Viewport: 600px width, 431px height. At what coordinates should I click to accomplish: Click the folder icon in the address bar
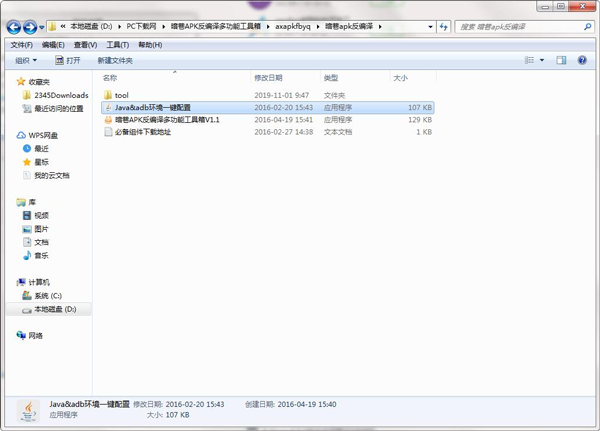click(x=52, y=26)
